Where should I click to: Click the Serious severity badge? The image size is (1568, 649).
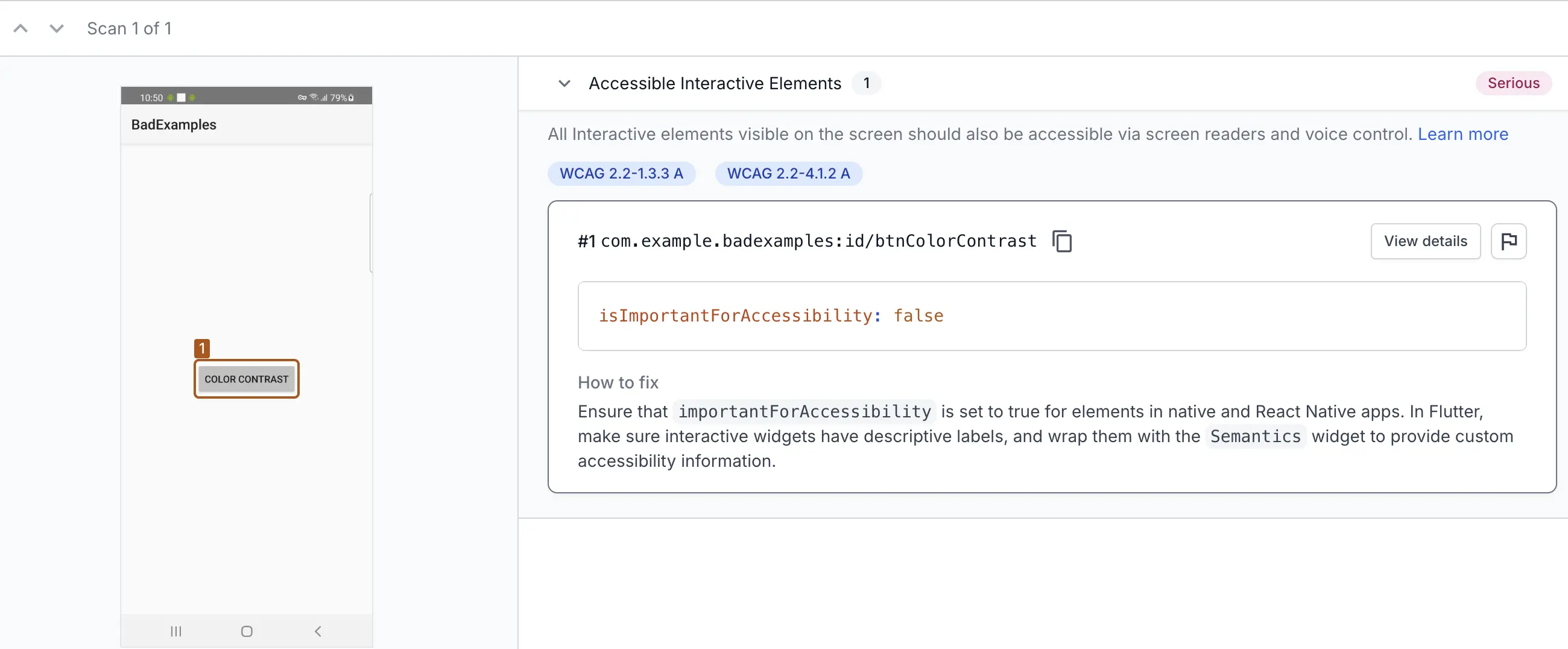pyautogui.click(x=1513, y=83)
